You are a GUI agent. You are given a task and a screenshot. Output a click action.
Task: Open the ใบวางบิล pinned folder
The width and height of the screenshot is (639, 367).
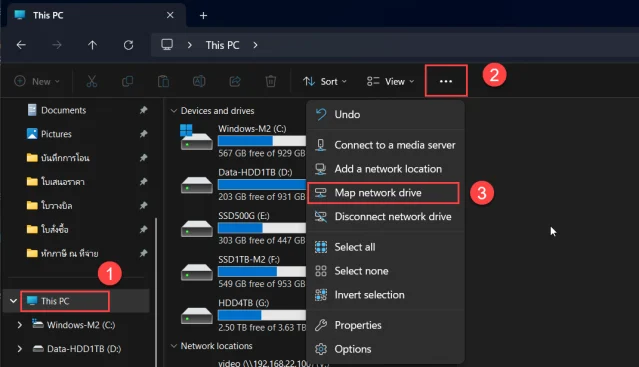[57, 205]
